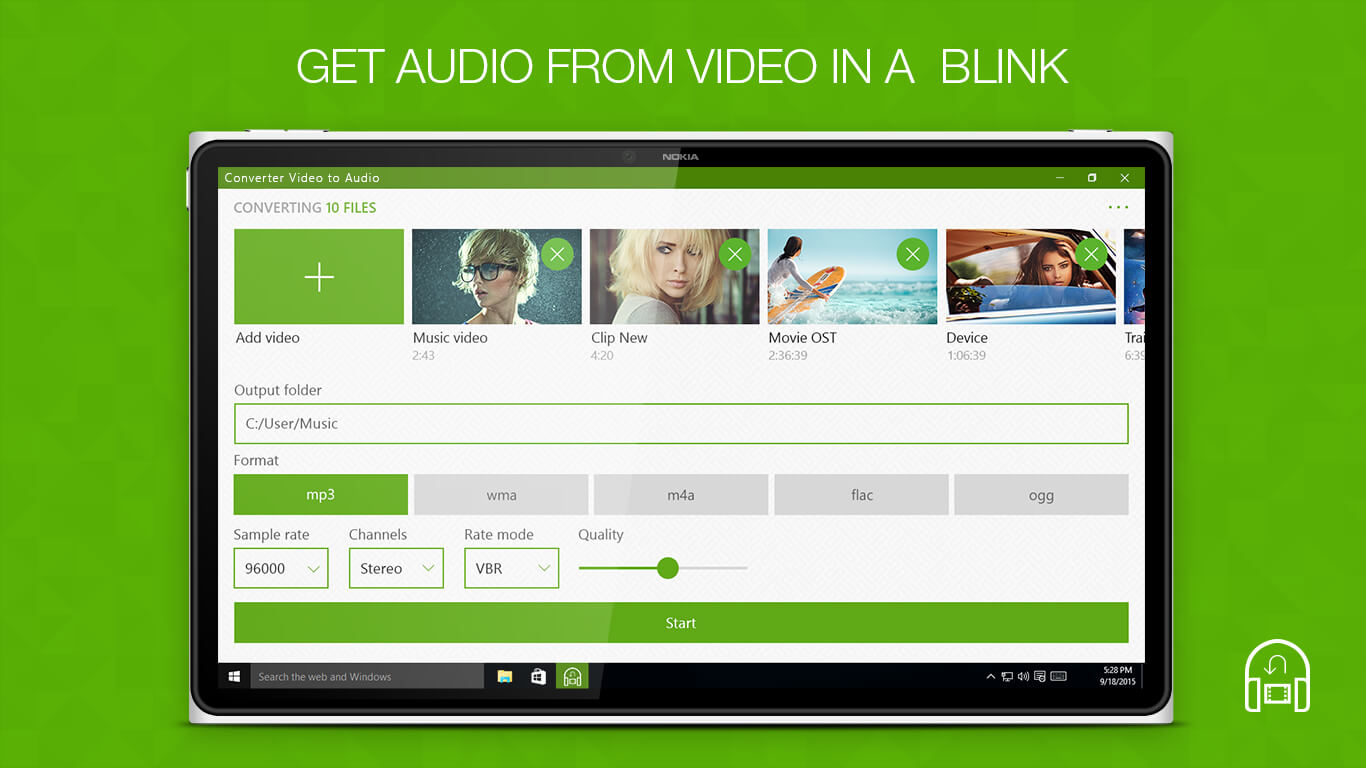Viewport: 1366px width, 768px height.
Task: Click the Output folder path field
Action: point(681,424)
